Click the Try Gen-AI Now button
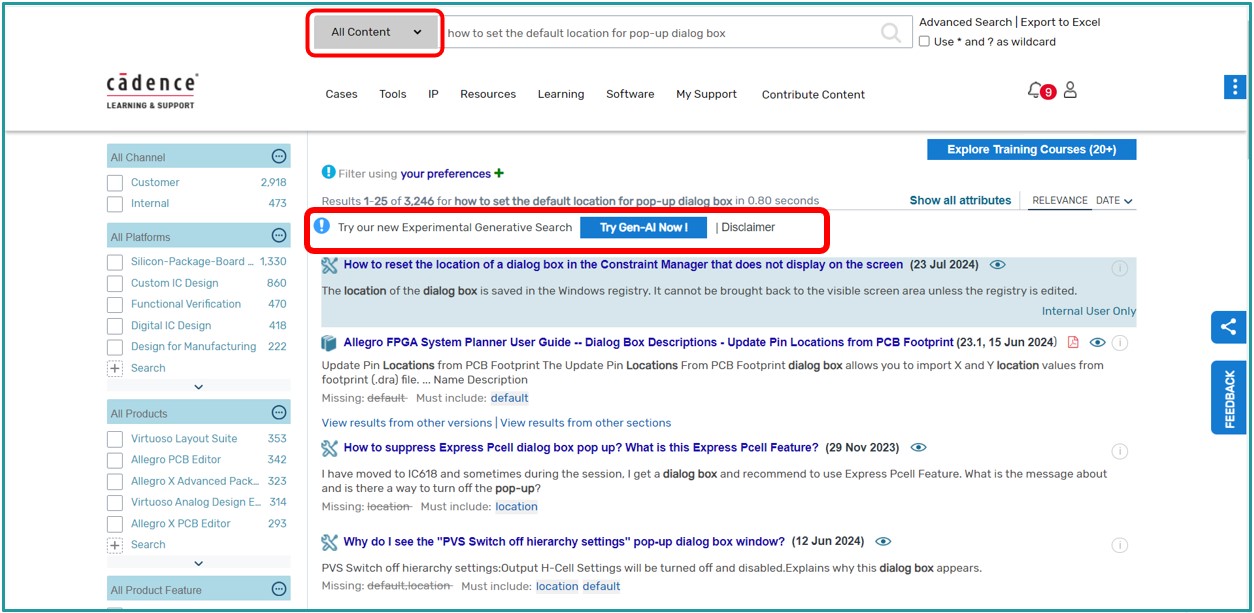The width and height of the screenshot is (1254, 613). (x=642, y=227)
